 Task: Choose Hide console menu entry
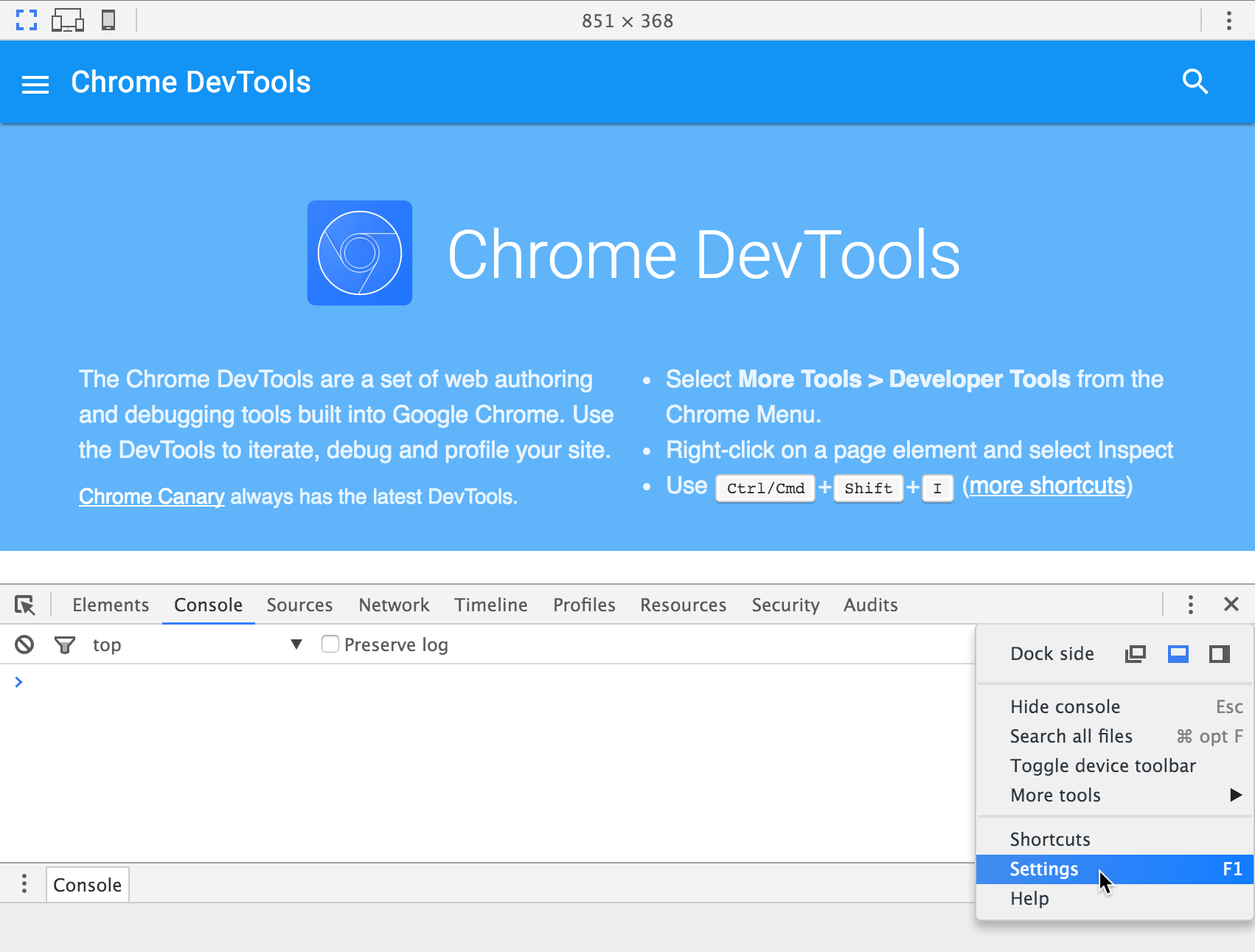(1065, 706)
